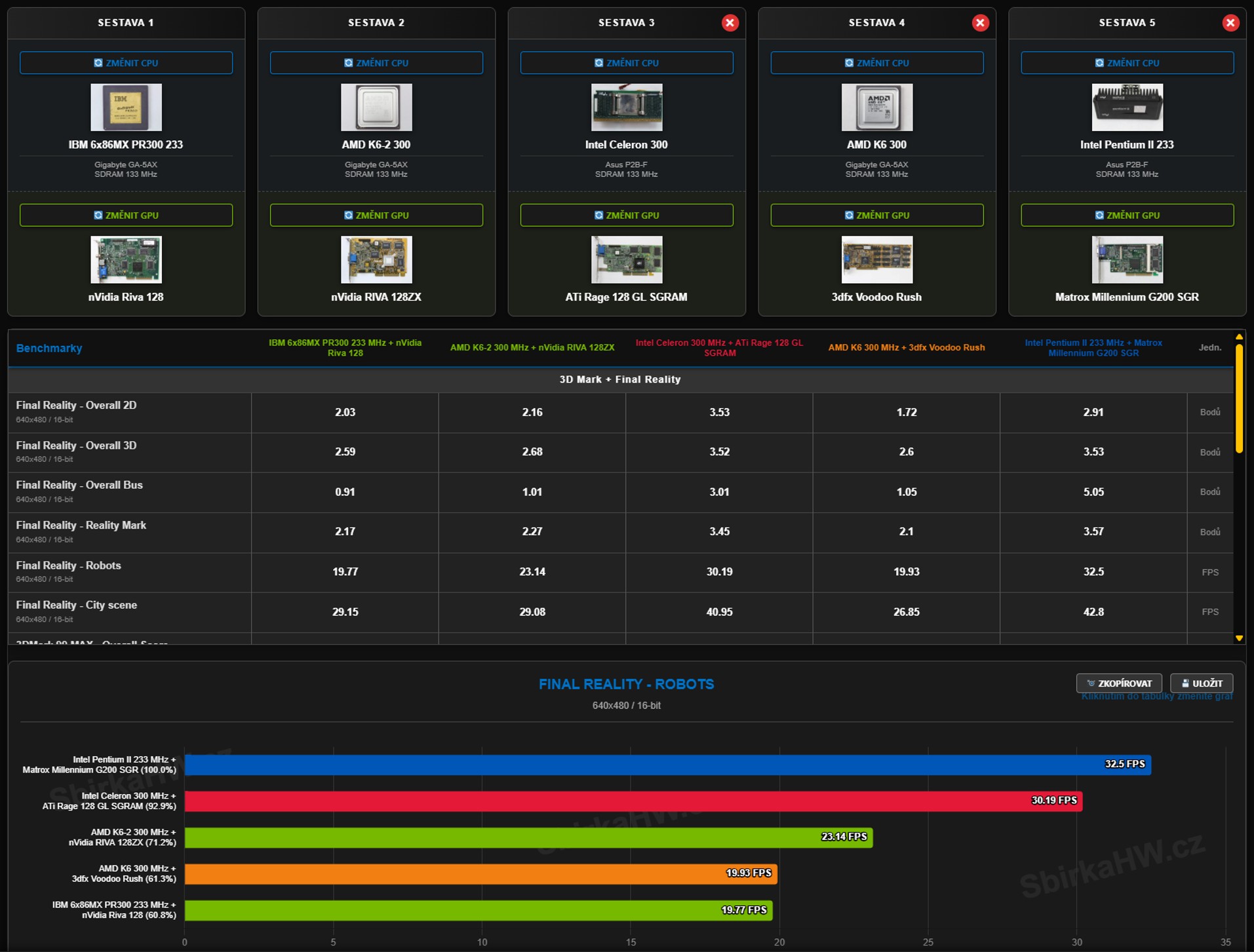Click the benchmark table scroll up arrow
1254x952 pixels.
click(1239, 337)
